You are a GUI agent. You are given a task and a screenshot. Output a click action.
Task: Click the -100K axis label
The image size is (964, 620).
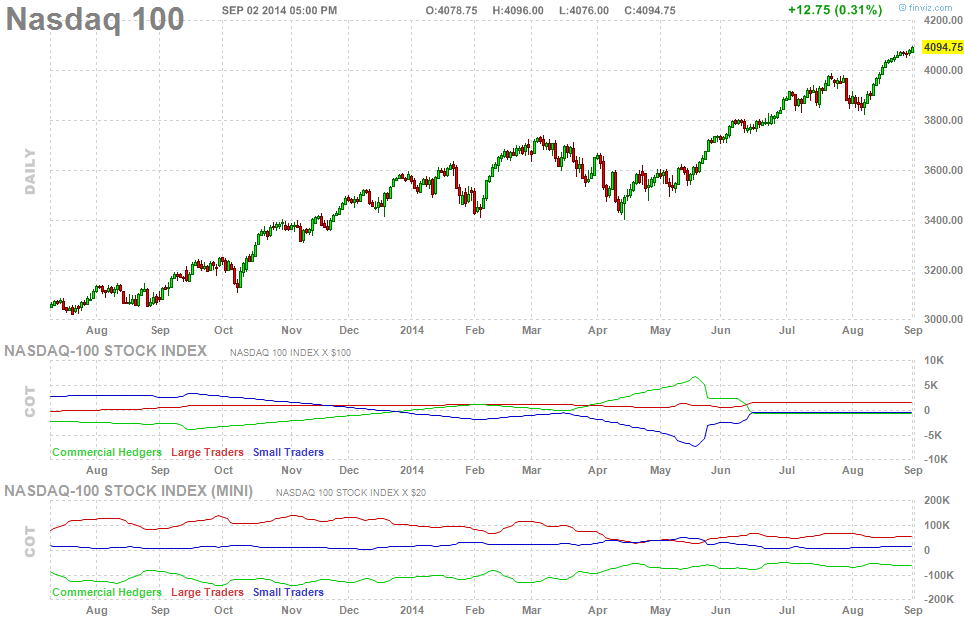(938, 575)
